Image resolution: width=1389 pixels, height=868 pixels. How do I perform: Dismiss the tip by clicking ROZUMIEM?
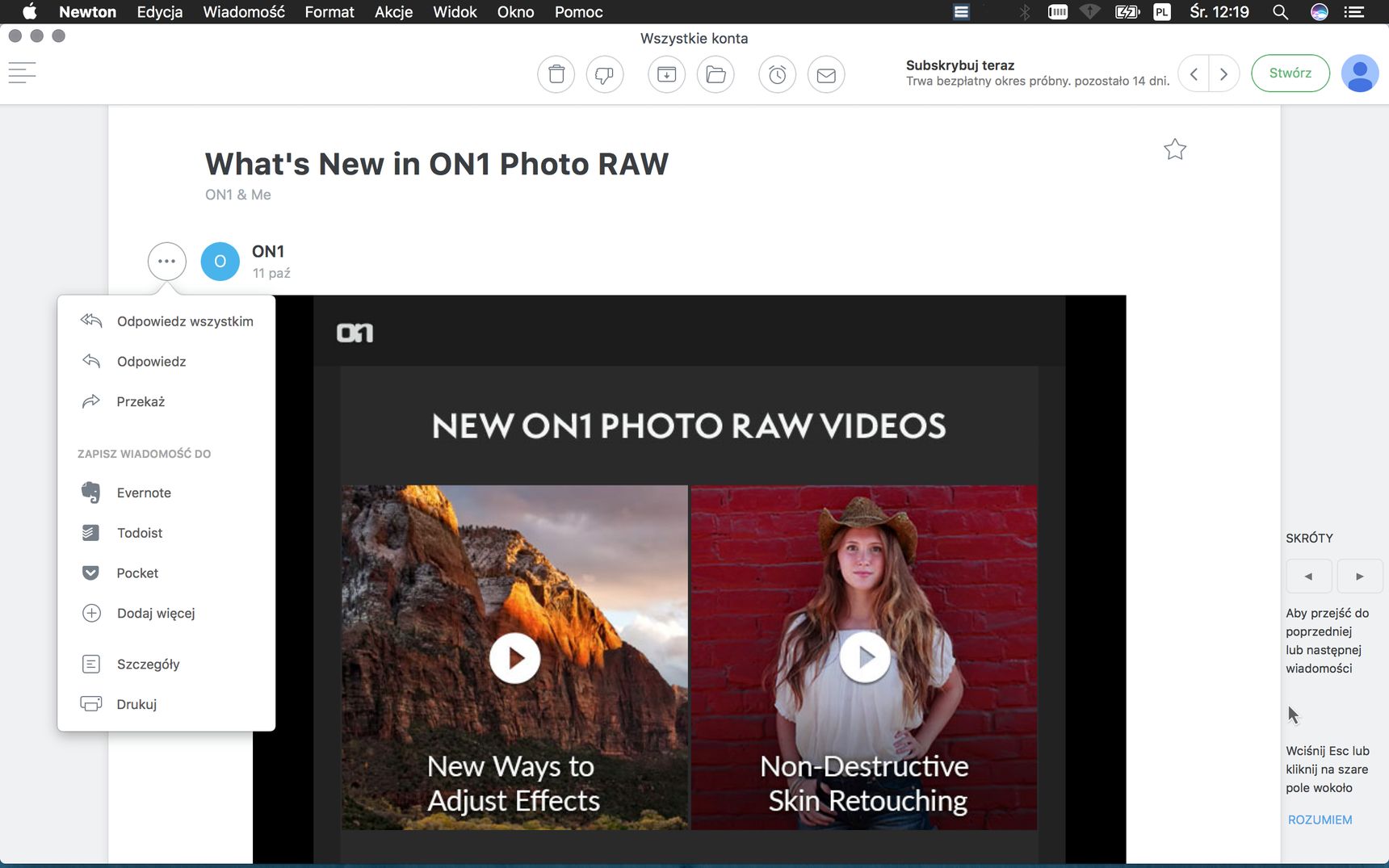click(x=1320, y=820)
